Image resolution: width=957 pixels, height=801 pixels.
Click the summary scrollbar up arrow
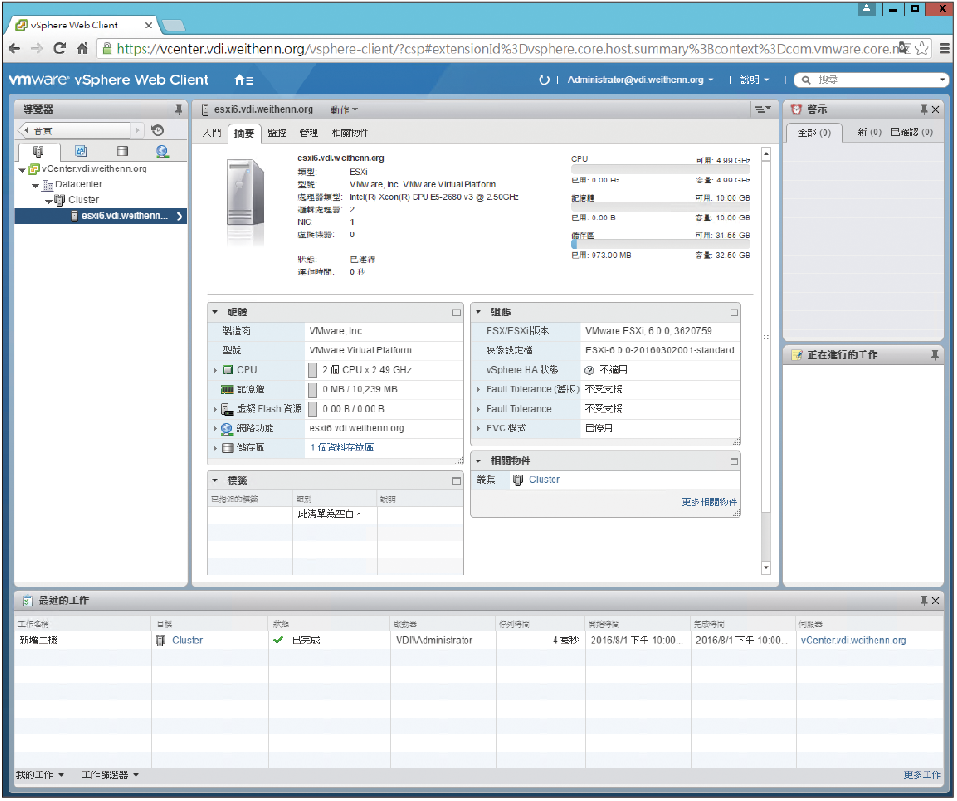point(766,154)
